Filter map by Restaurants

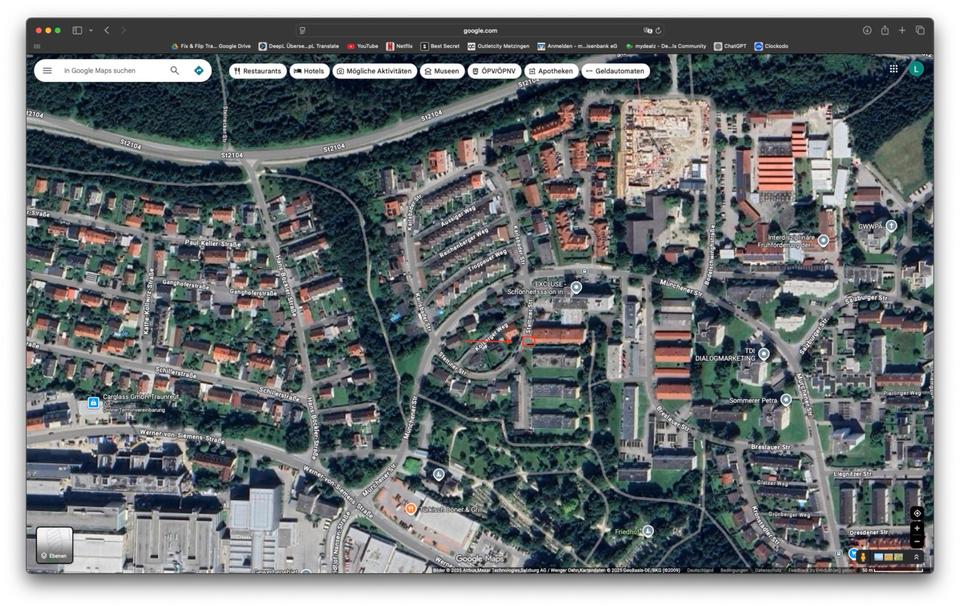(x=258, y=71)
